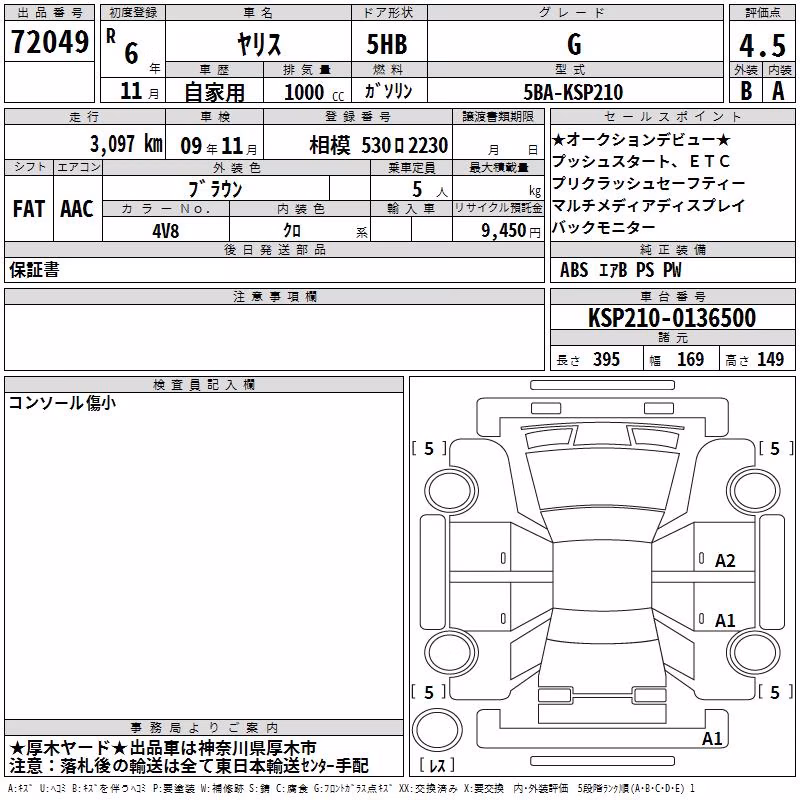Viewport: 800px width, 800px height.
Task: Click the color number 4V8
Action: [166, 231]
